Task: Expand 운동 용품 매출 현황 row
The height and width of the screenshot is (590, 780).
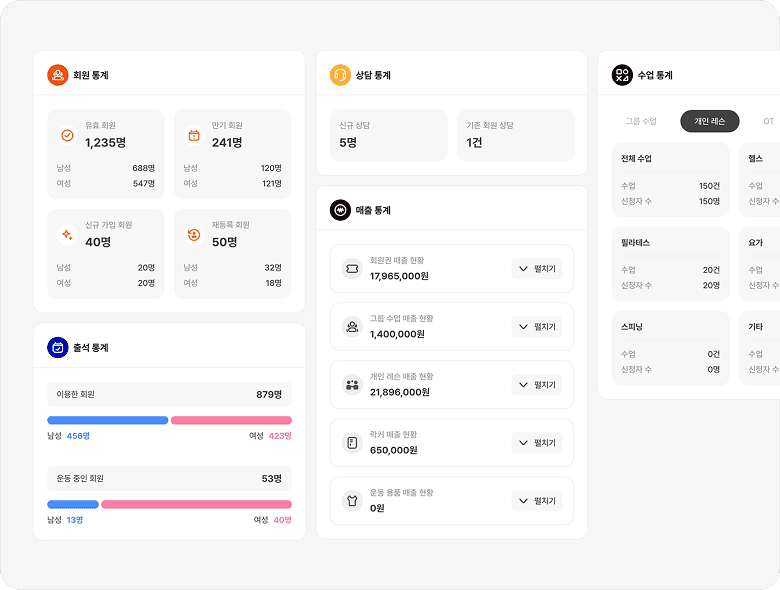Action: pyautogui.click(x=537, y=501)
